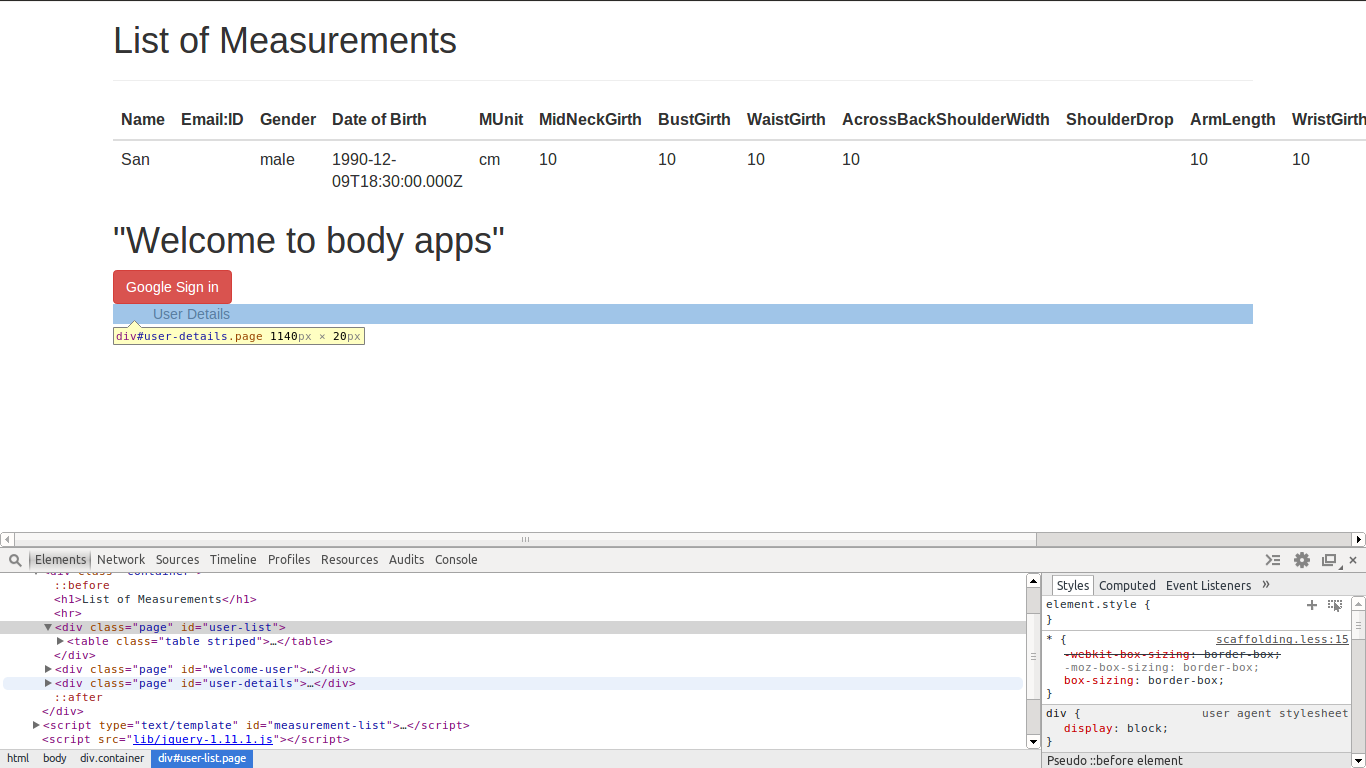Expand the table striped node

pos(60,641)
